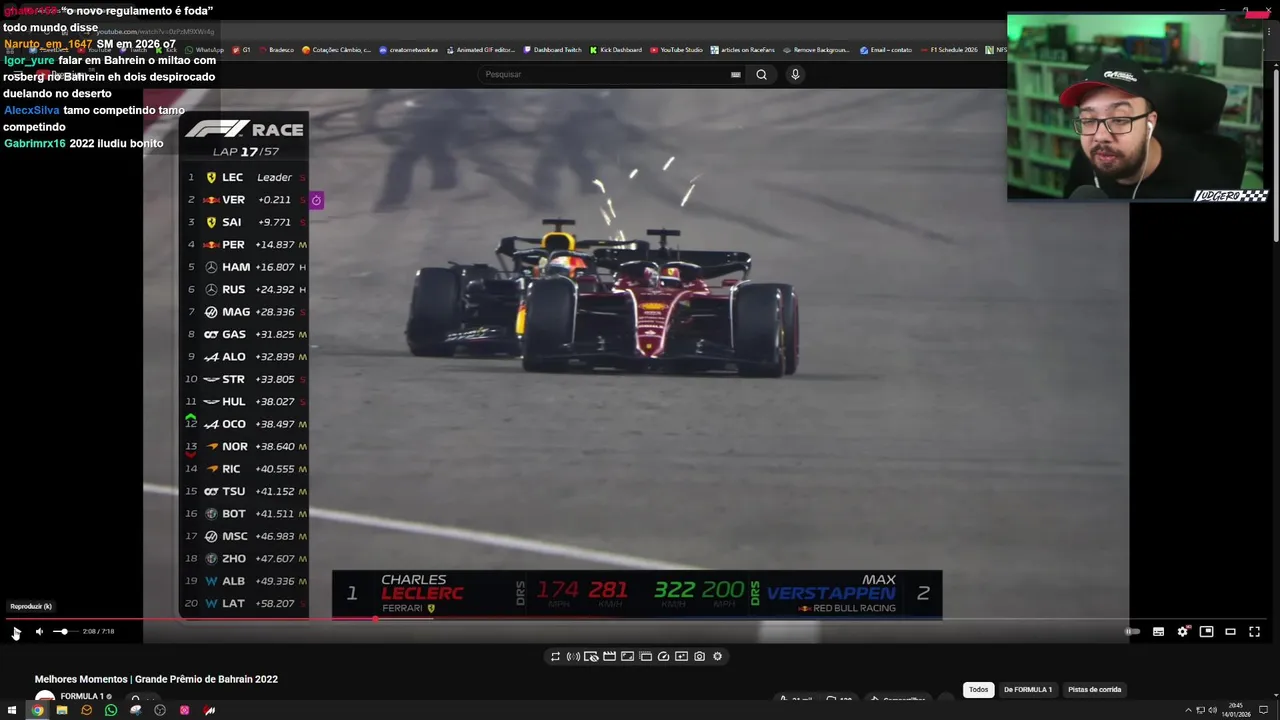Click the play button in YouTube player

(15, 631)
